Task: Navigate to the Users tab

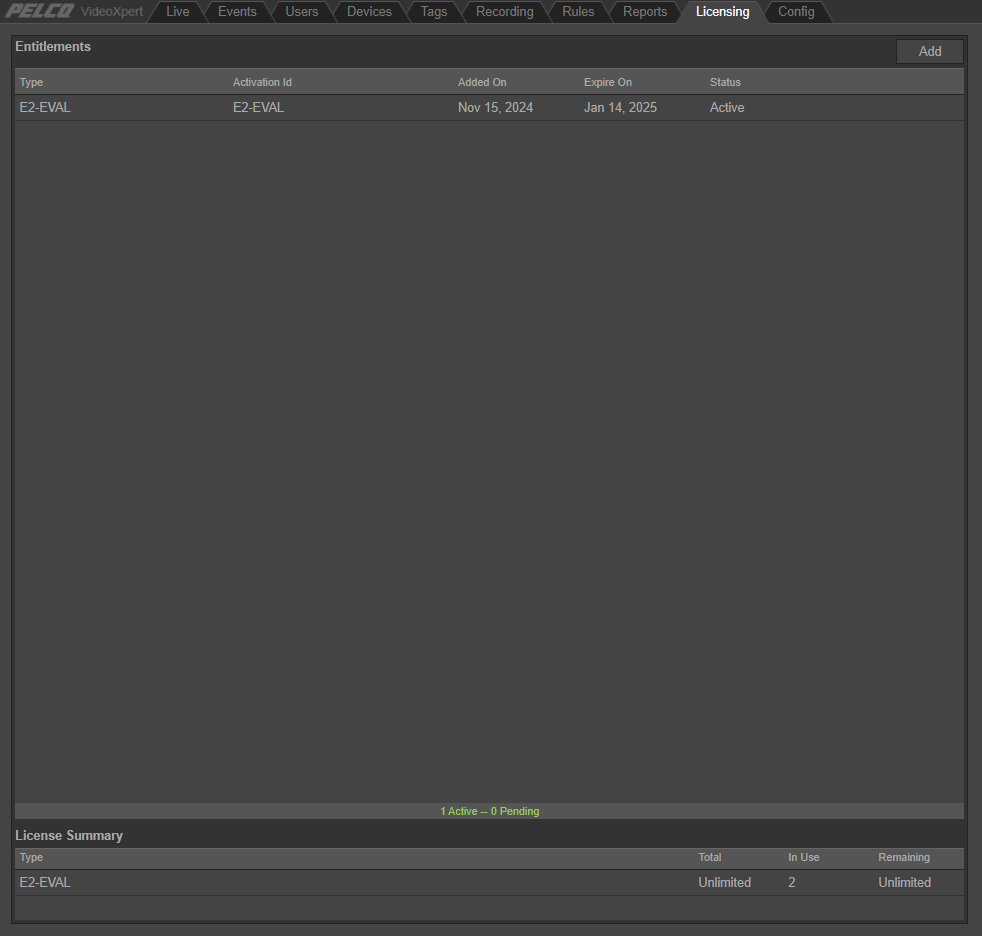Action: pyautogui.click(x=301, y=11)
